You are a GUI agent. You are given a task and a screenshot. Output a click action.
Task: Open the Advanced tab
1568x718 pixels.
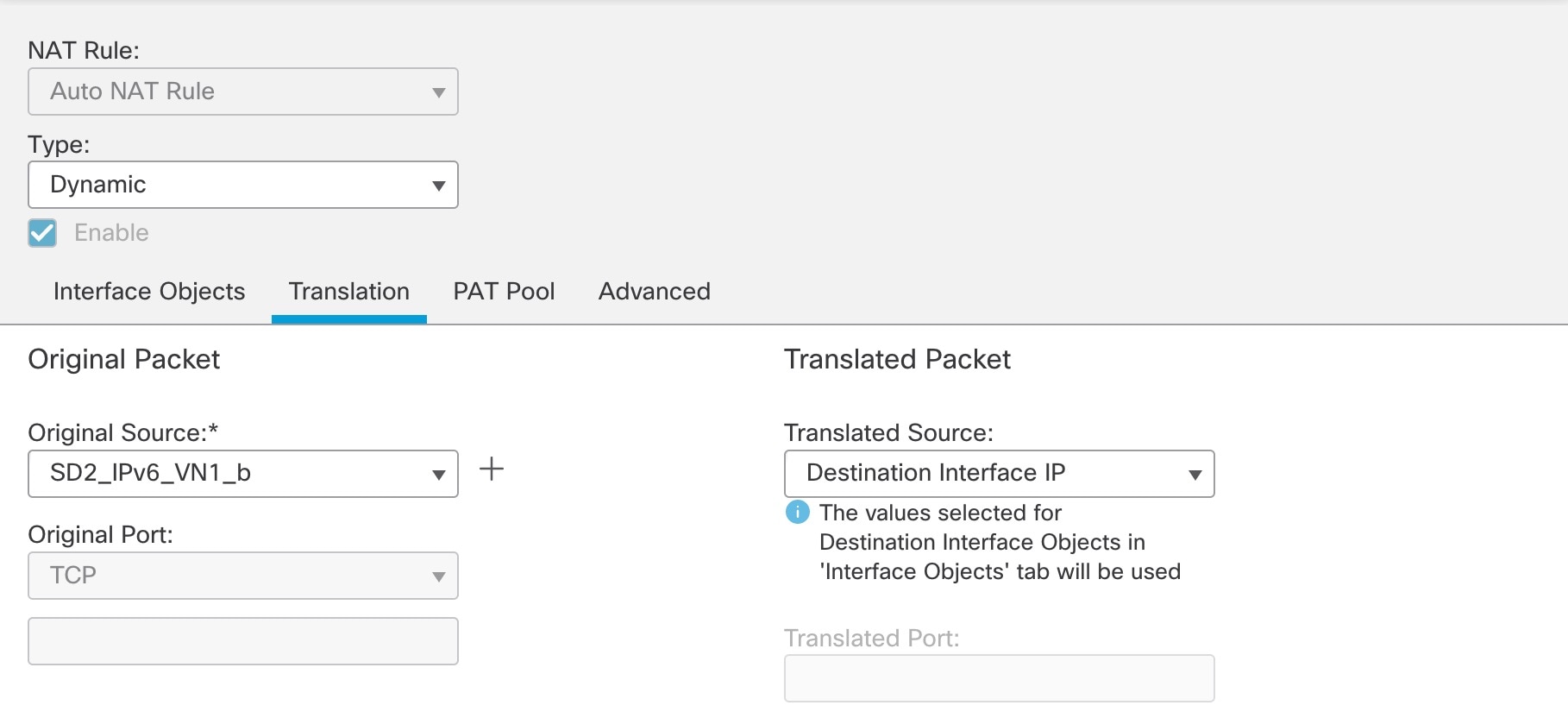655,292
